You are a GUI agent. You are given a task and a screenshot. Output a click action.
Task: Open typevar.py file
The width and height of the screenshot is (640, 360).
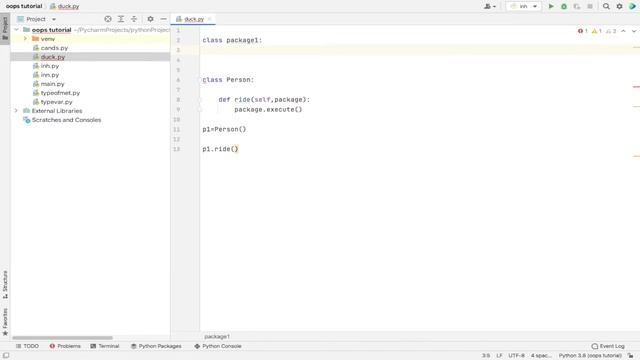[56, 102]
